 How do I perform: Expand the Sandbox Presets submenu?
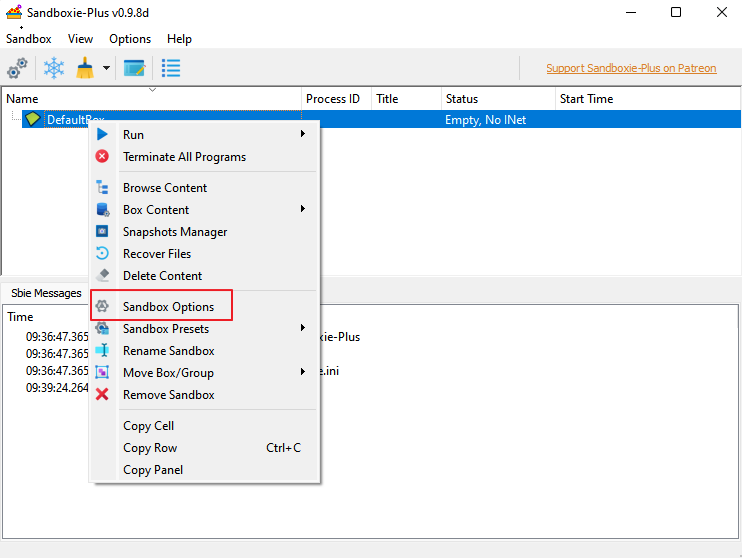coord(303,329)
